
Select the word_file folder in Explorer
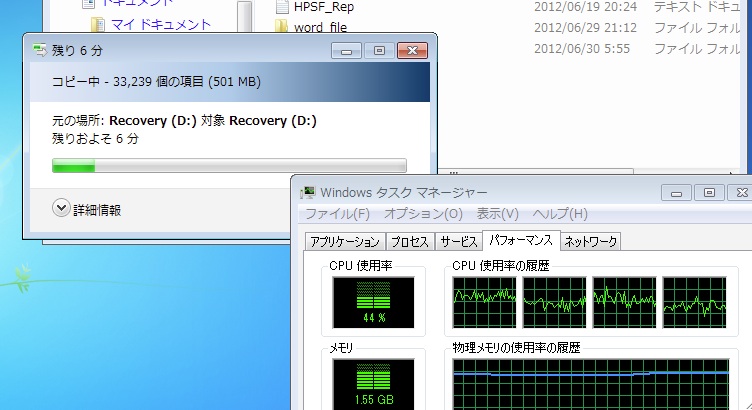[320, 27]
